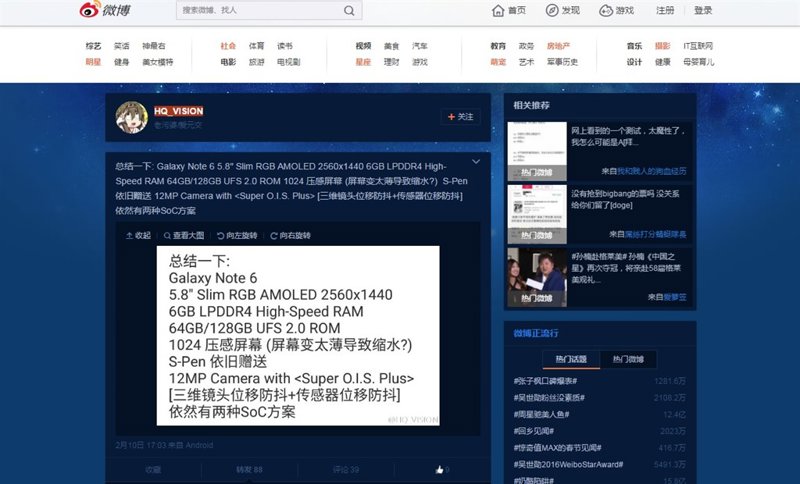Click the search magnifier icon
This screenshot has width=800, height=484.
[348, 11]
